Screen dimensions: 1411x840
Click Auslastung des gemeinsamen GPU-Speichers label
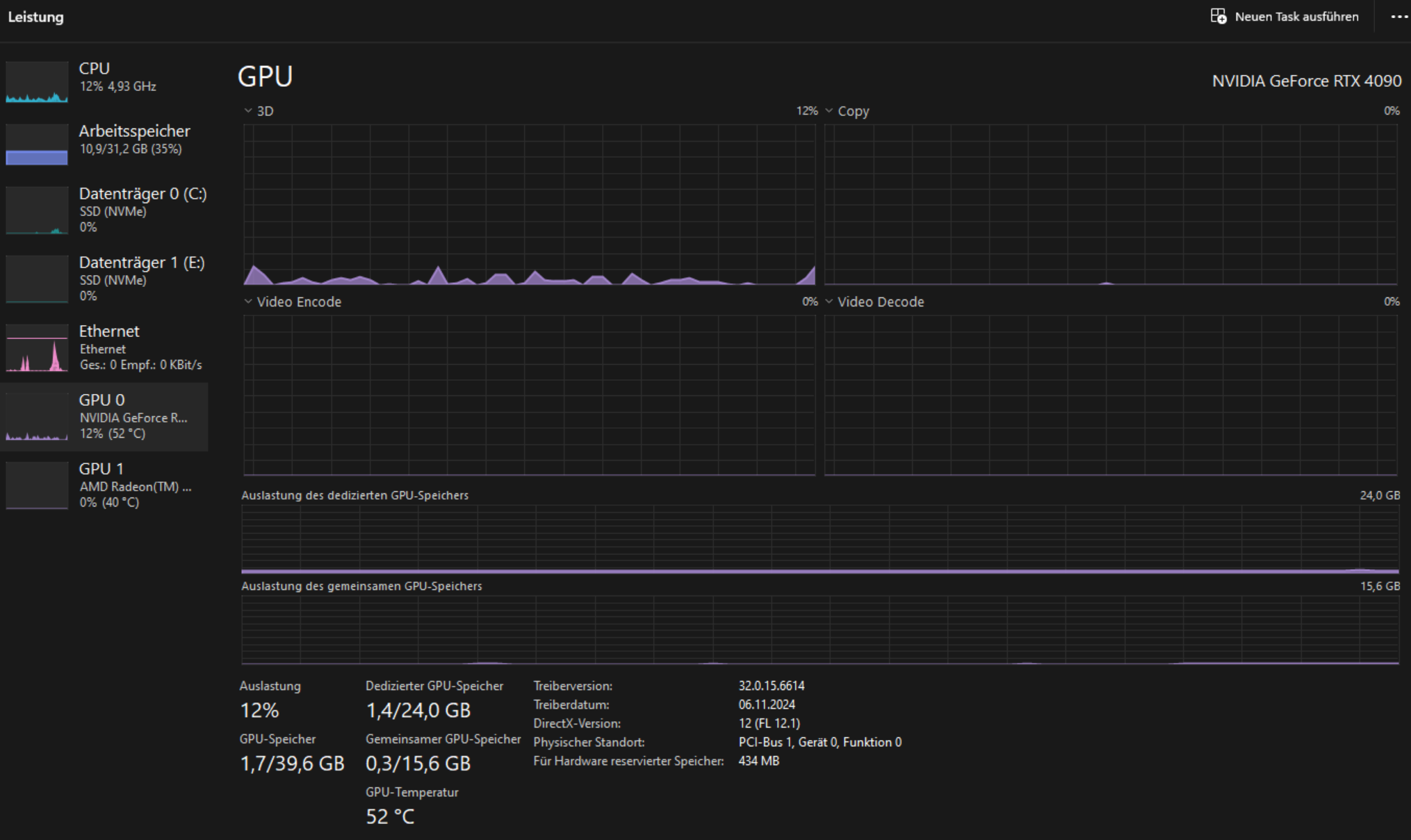361,586
